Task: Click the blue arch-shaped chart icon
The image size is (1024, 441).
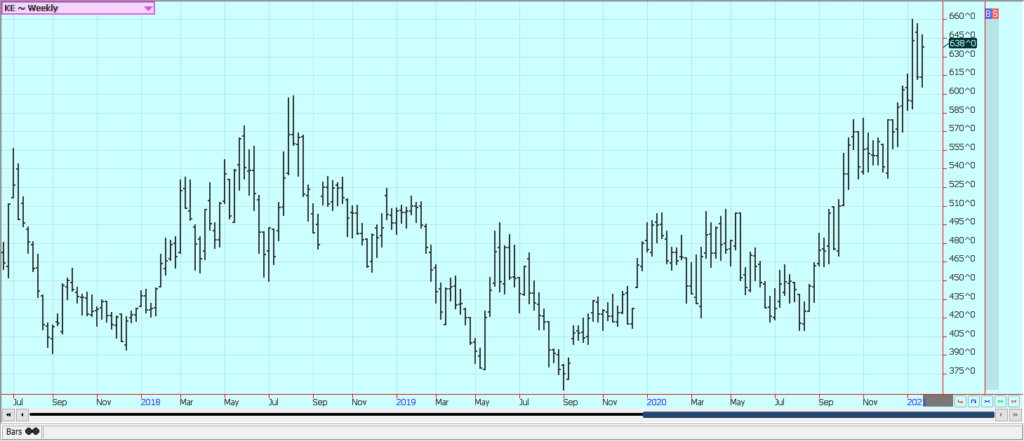Action: click(974, 401)
